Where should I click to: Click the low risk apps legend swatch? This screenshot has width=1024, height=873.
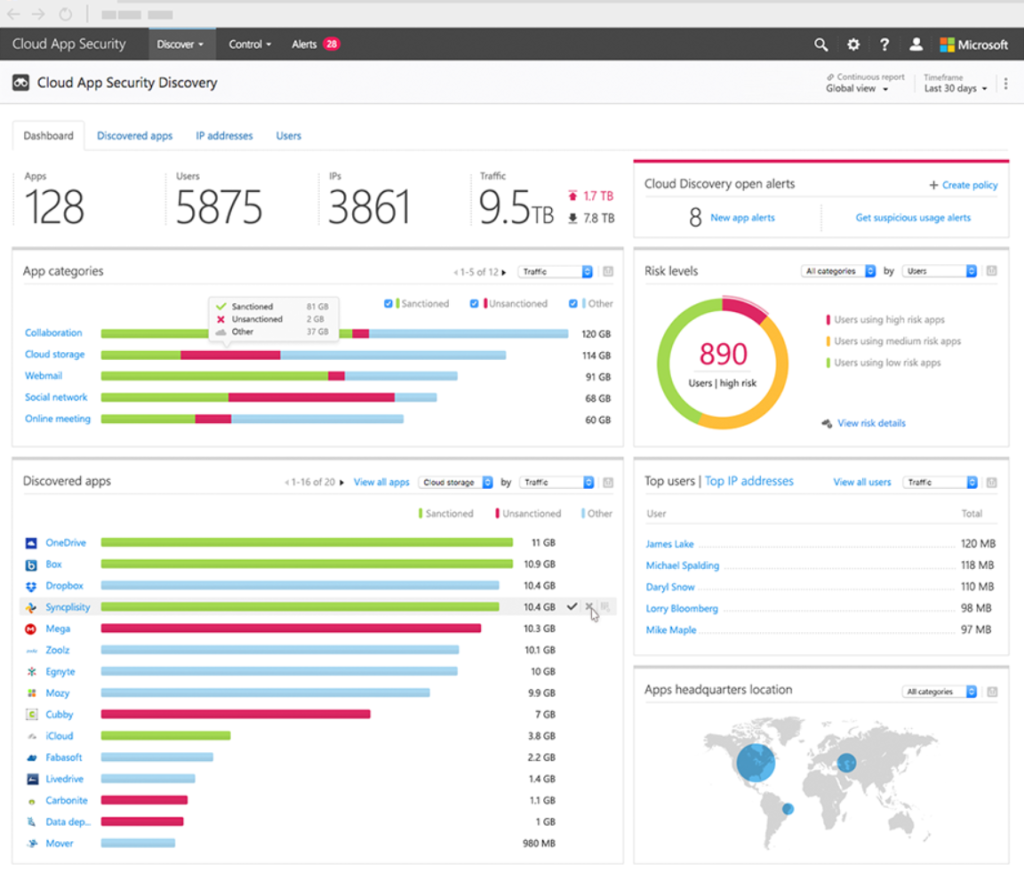pos(828,363)
